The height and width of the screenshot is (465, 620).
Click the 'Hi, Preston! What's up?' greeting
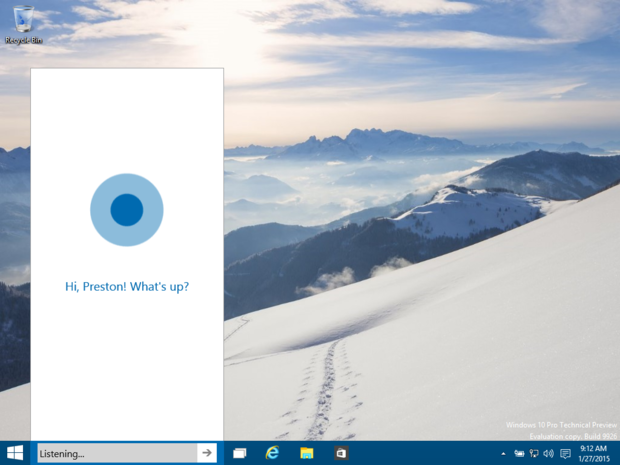point(127,287)
